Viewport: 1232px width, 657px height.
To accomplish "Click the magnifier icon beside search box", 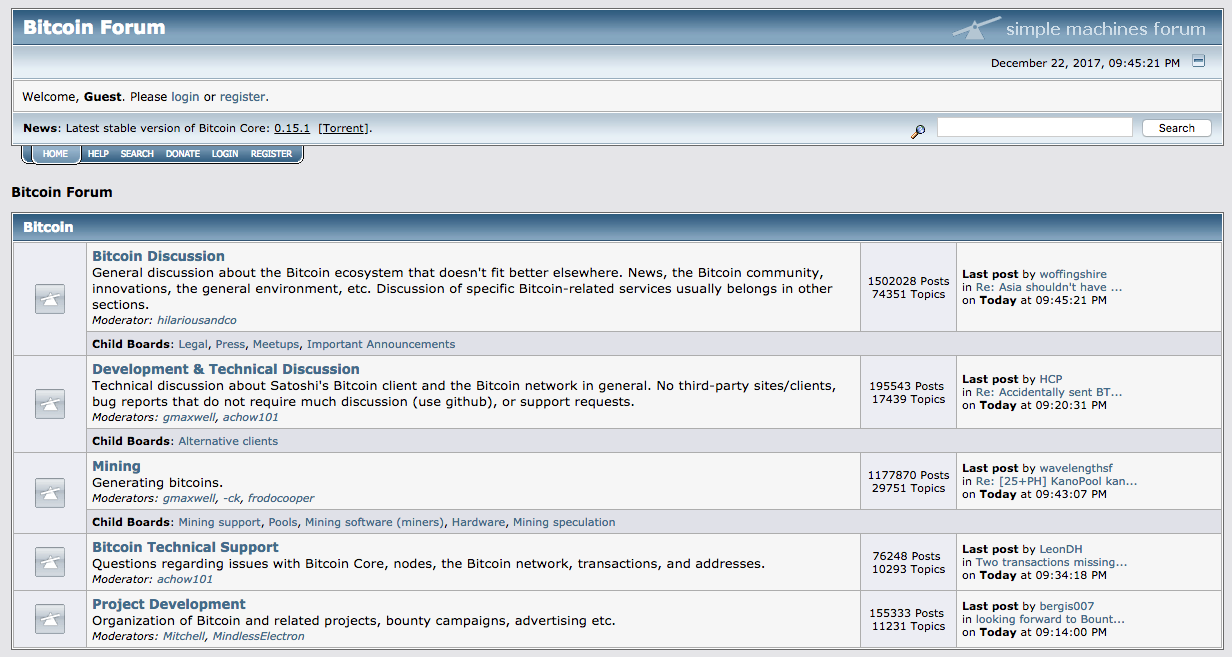I will point(918,131).
